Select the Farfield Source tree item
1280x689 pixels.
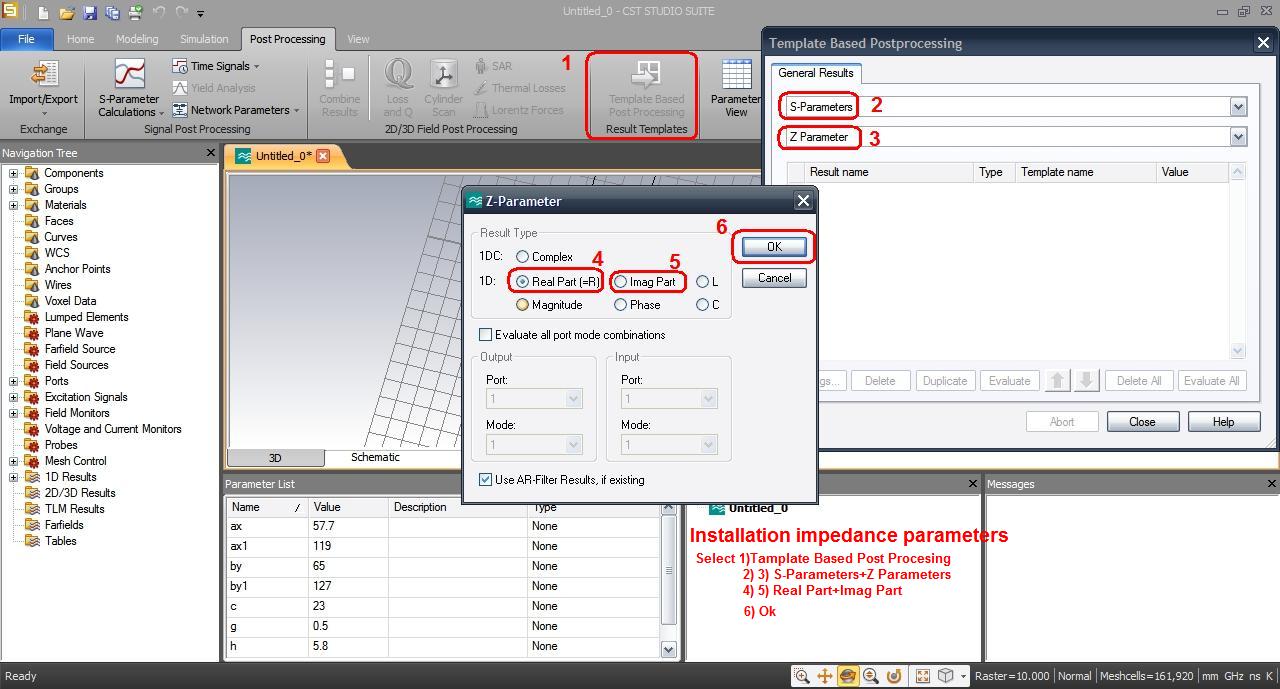[x=80, y=349]
